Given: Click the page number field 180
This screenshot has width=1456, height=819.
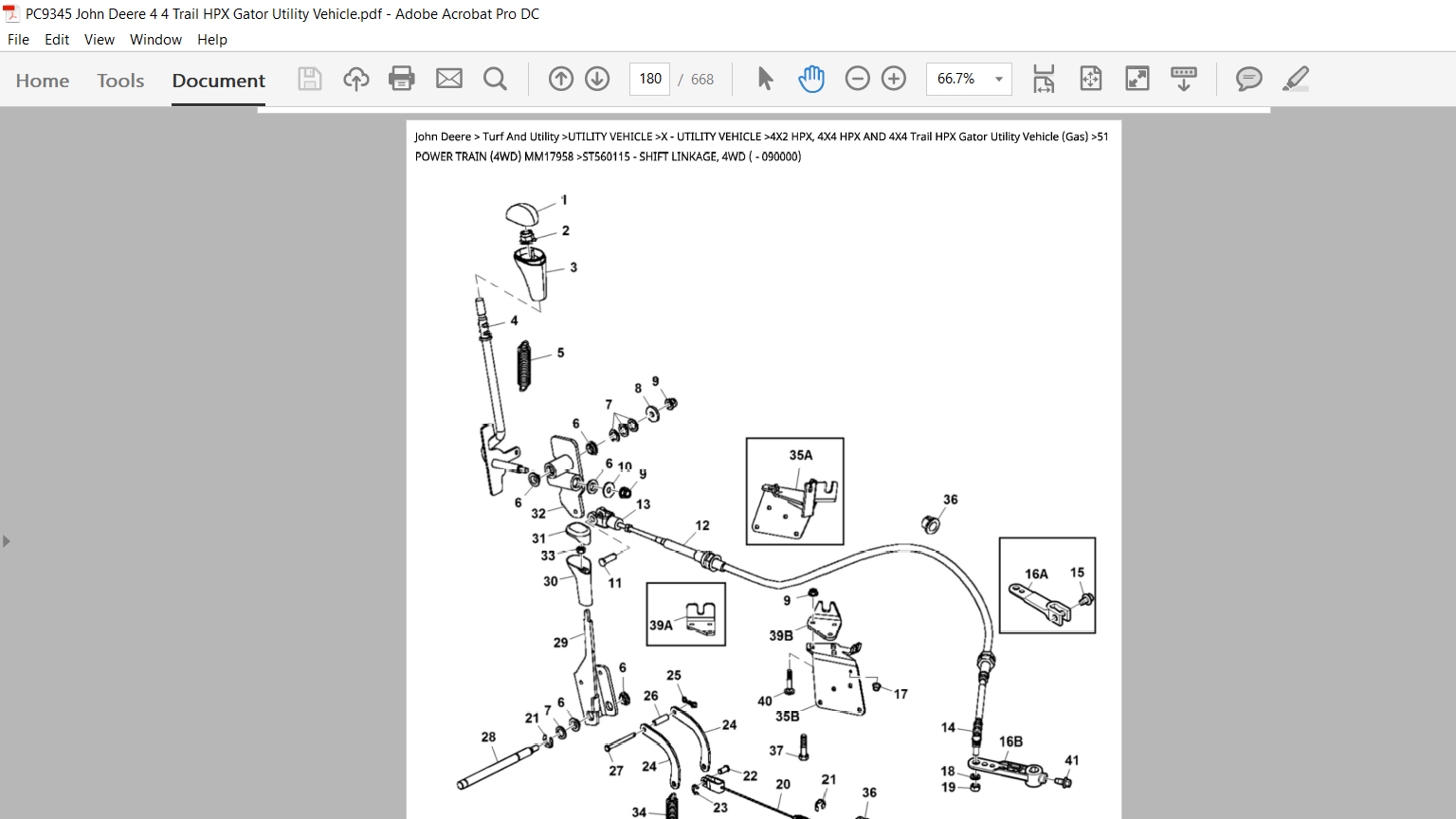Looking at the screenshot, I should tap(650, 79).
